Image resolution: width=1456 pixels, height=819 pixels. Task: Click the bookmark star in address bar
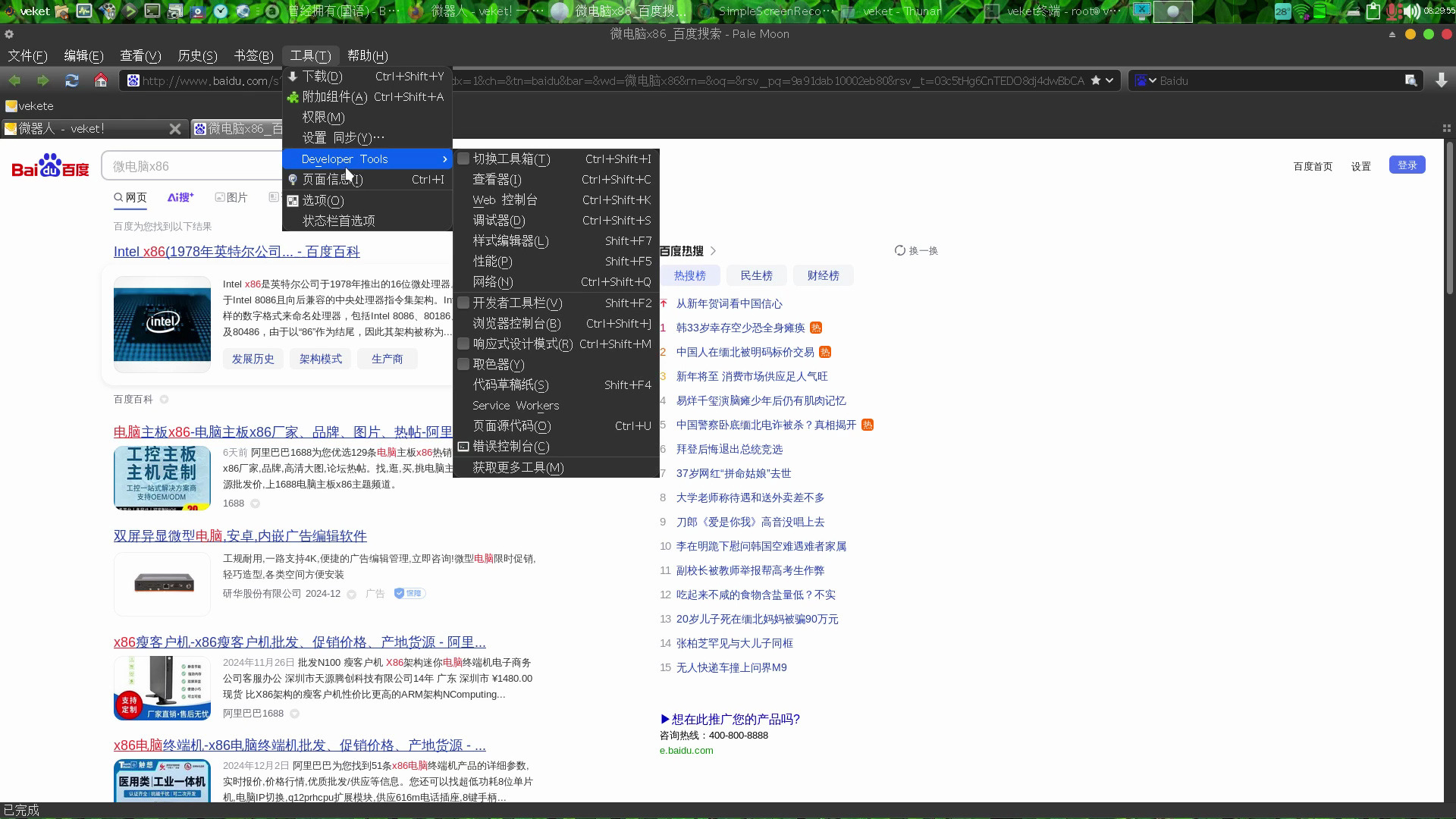(1096, 80)
